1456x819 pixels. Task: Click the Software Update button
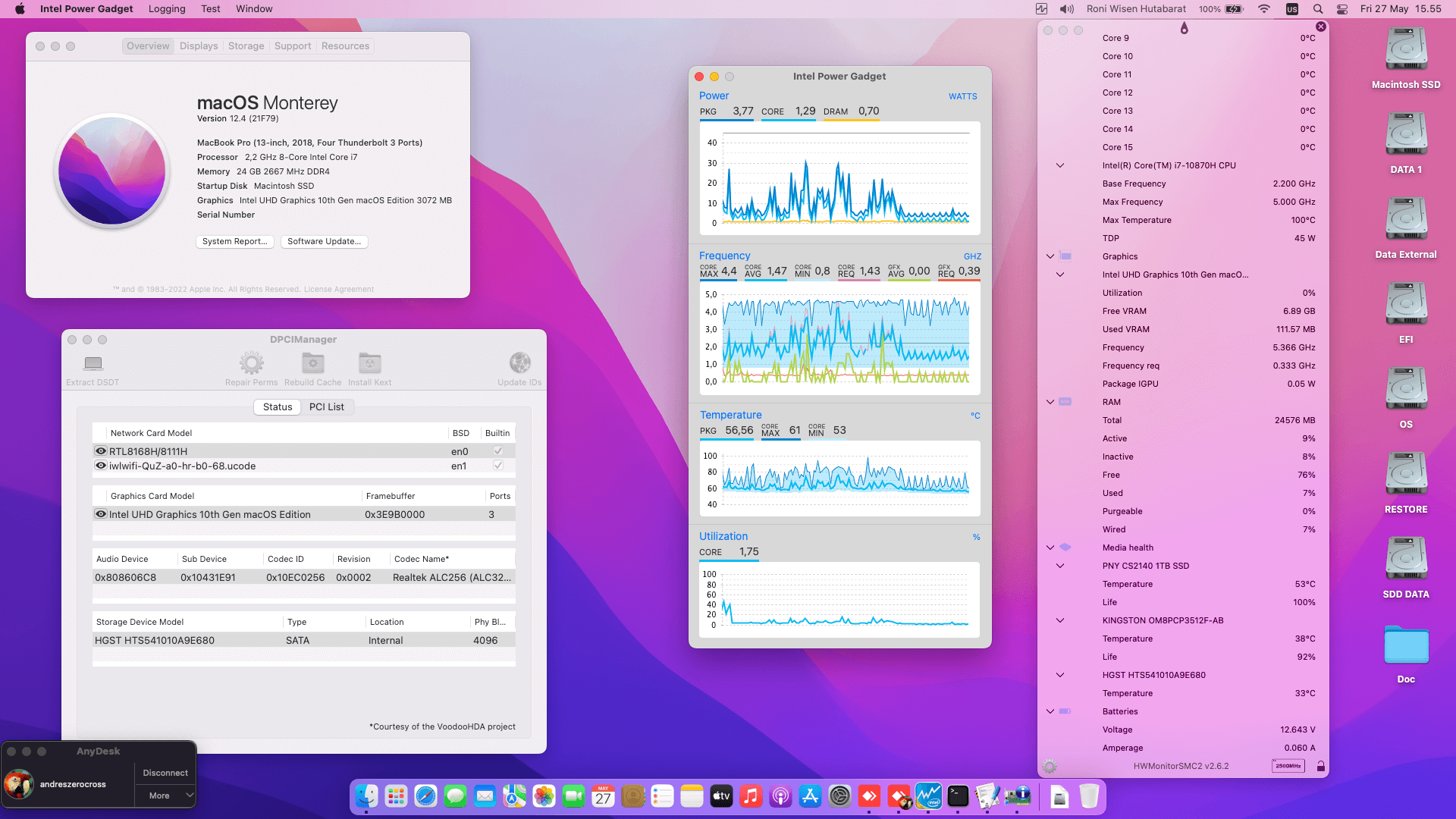(x=324, y=241)
